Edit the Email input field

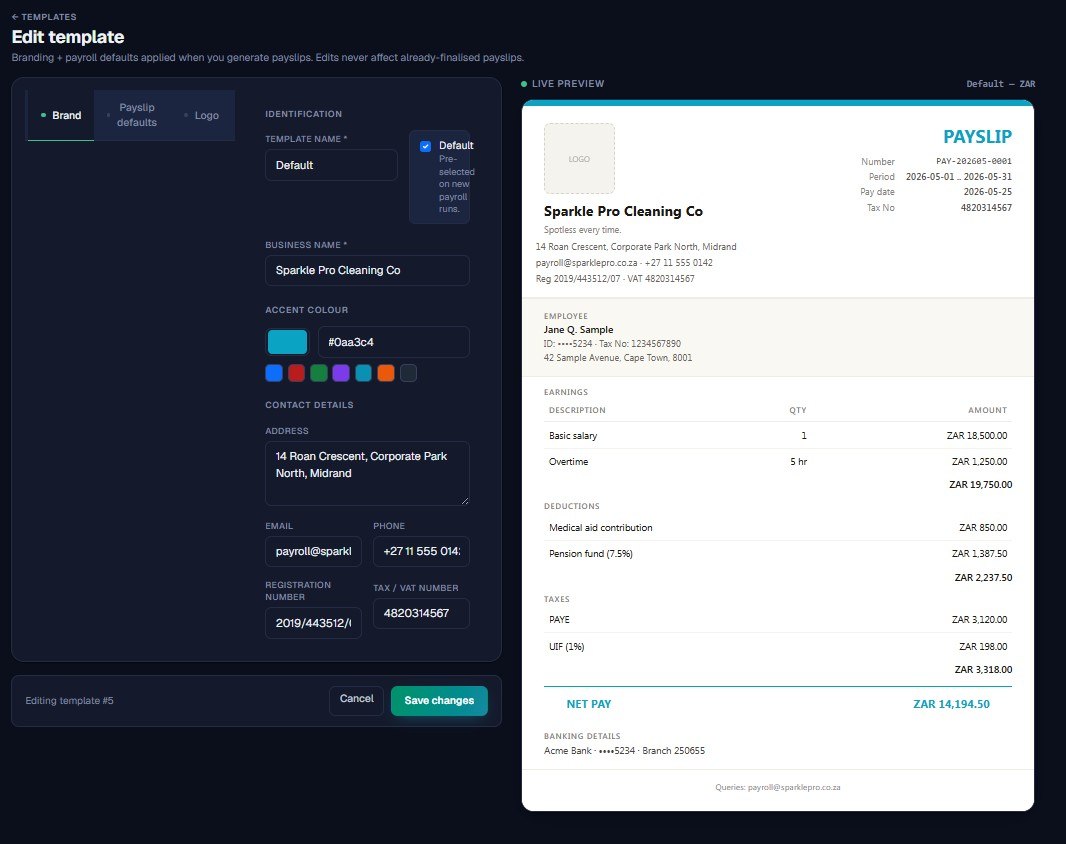click(x=313, y=552)
